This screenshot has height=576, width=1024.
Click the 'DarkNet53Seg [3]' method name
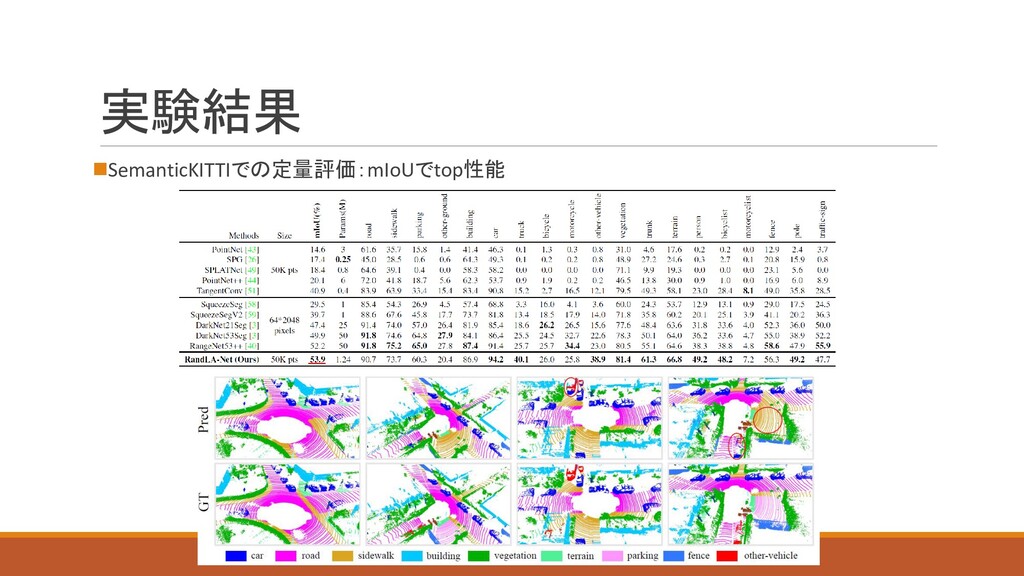(227, 336)
